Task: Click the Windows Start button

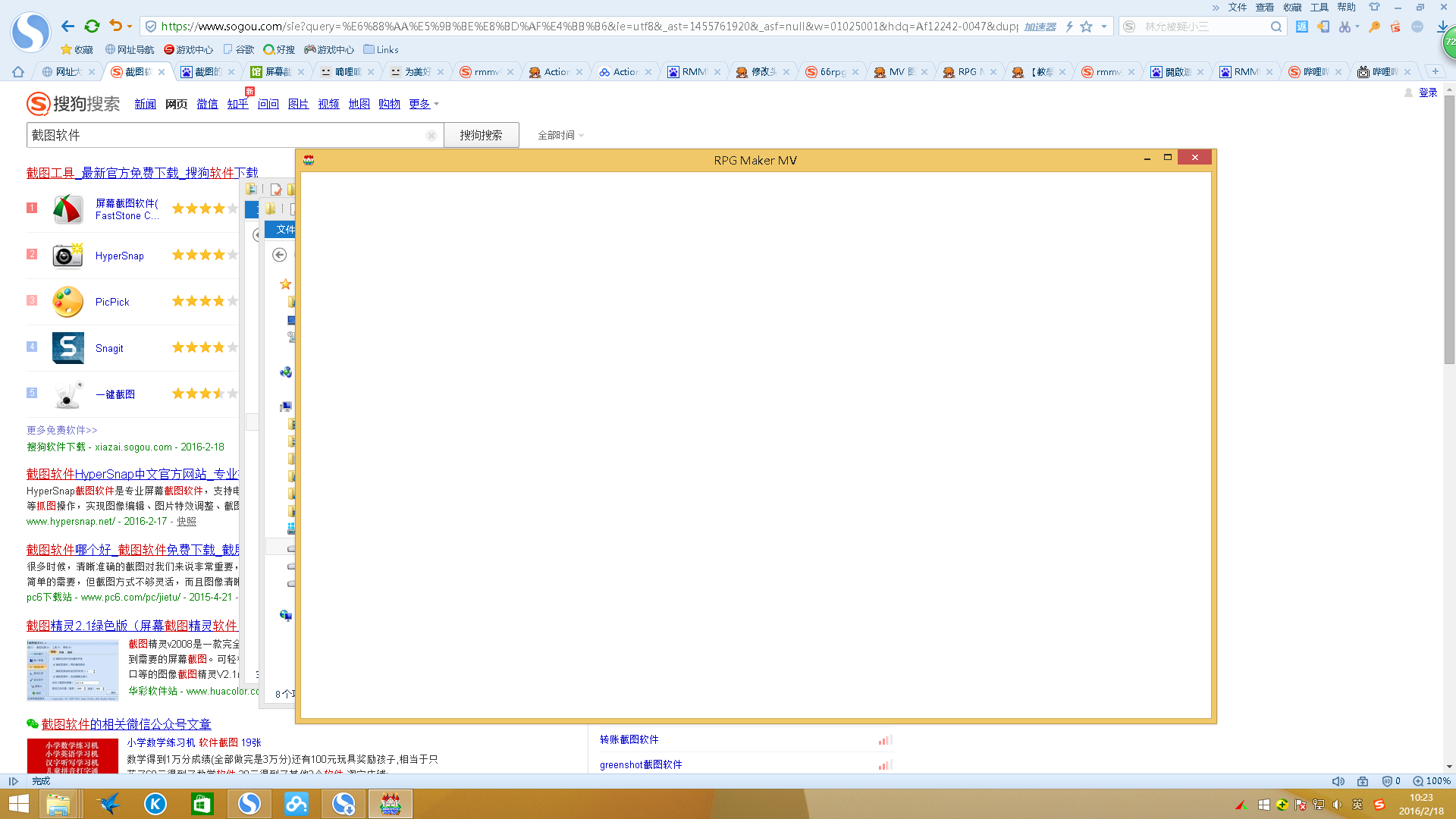Action: (18, 804)
